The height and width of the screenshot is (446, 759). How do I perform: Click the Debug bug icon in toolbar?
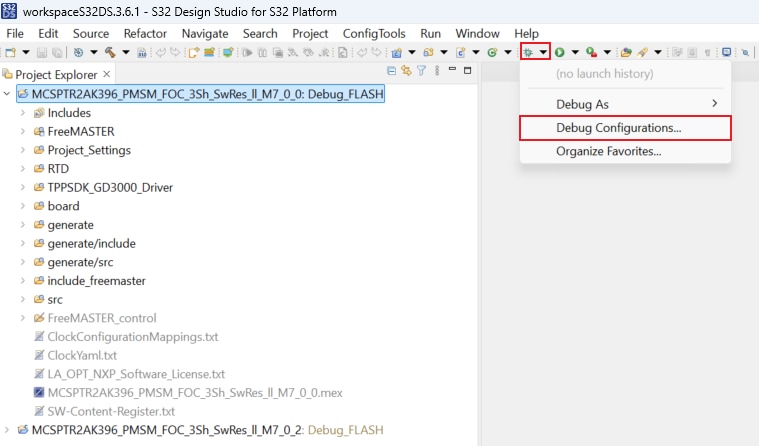(528, 52)
